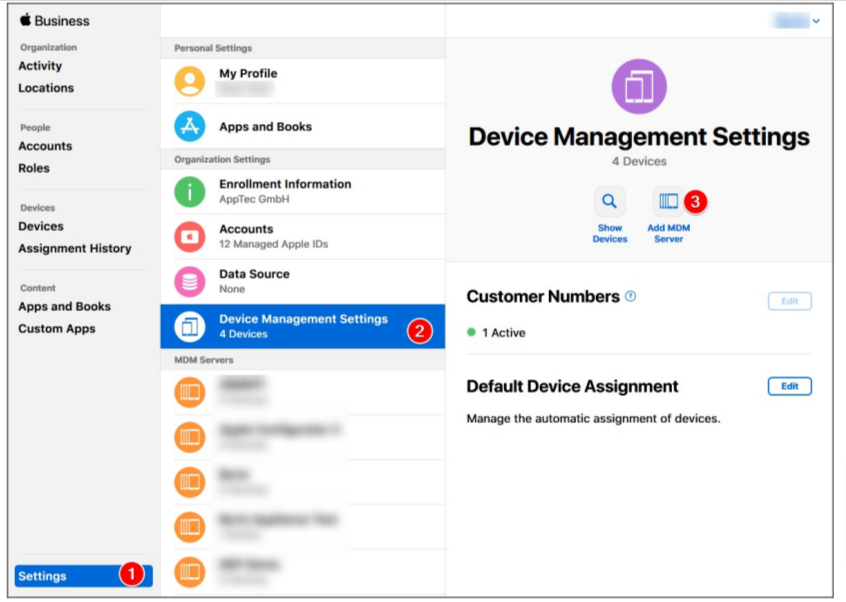Click the Apps and Books store icon
Image resolution: width=846 pixels, height=602 pixels.
coord(190,127)
